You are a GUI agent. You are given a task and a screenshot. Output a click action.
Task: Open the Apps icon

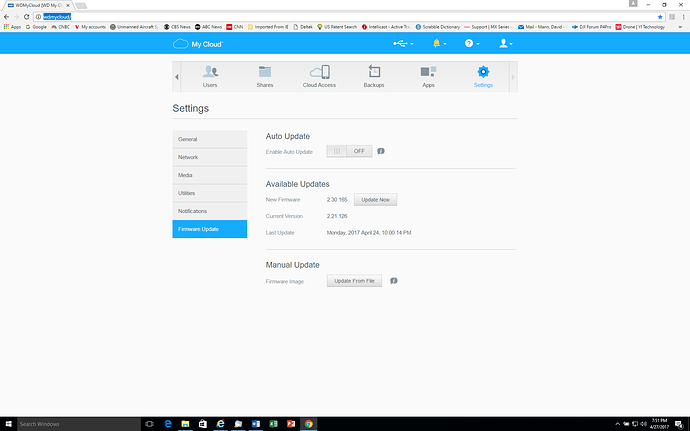[428, 71]
